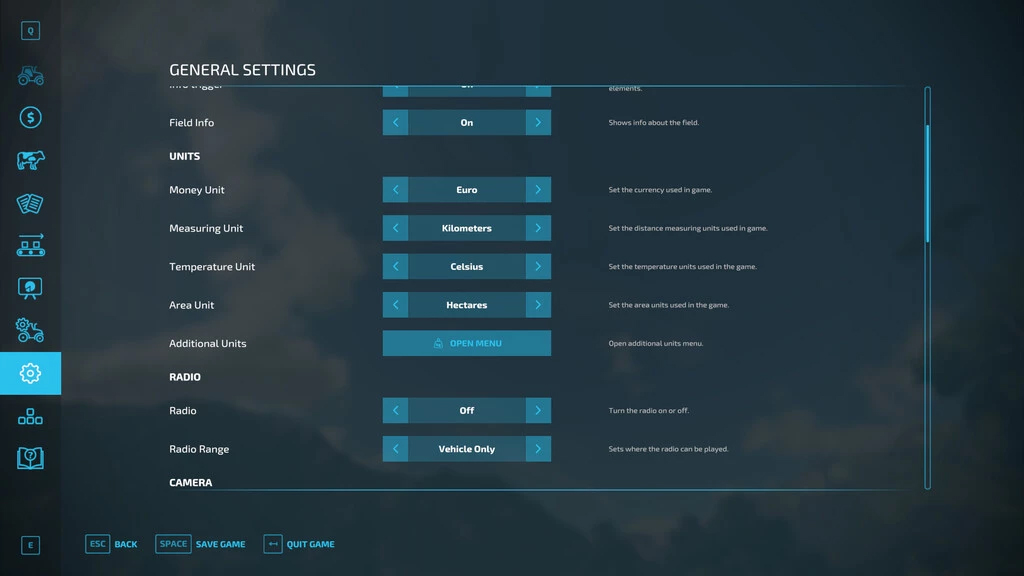Image resolution: width=1024 pixels, height=576 pixels.
Task: Open the production chains conveyor page
Action: coord(30,246)
